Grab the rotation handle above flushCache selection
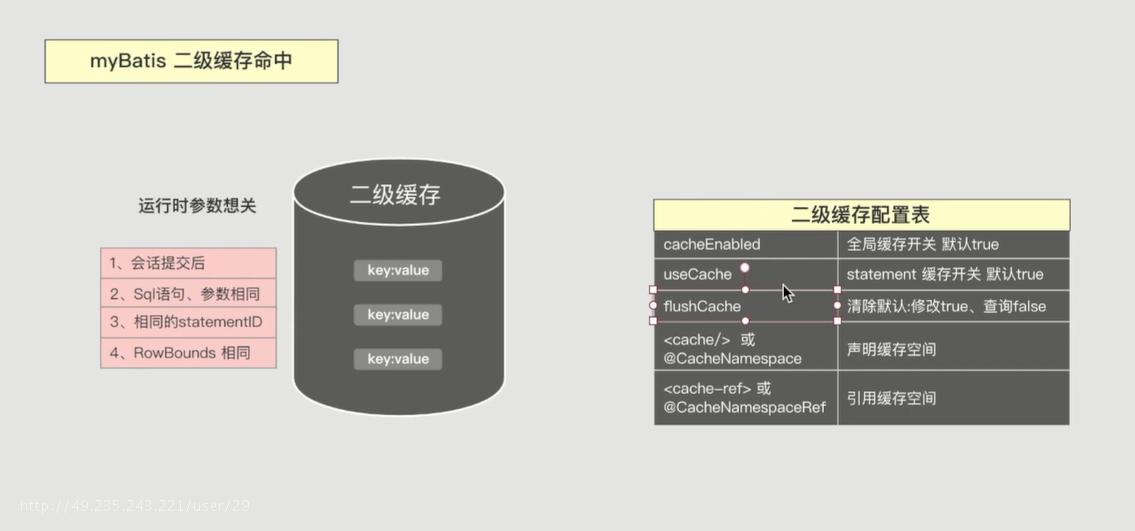 click(x=744, y=268)
